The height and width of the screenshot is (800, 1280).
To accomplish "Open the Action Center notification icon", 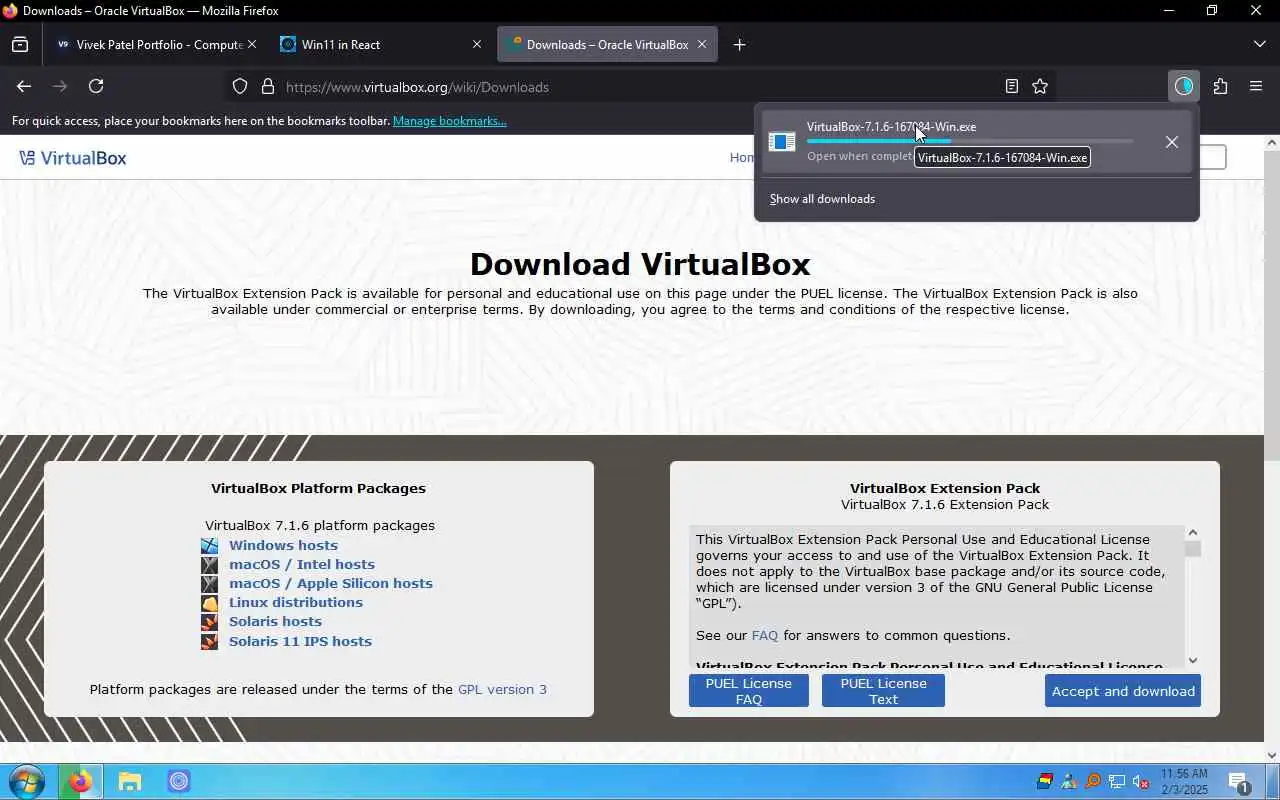I will (1238, 781).
